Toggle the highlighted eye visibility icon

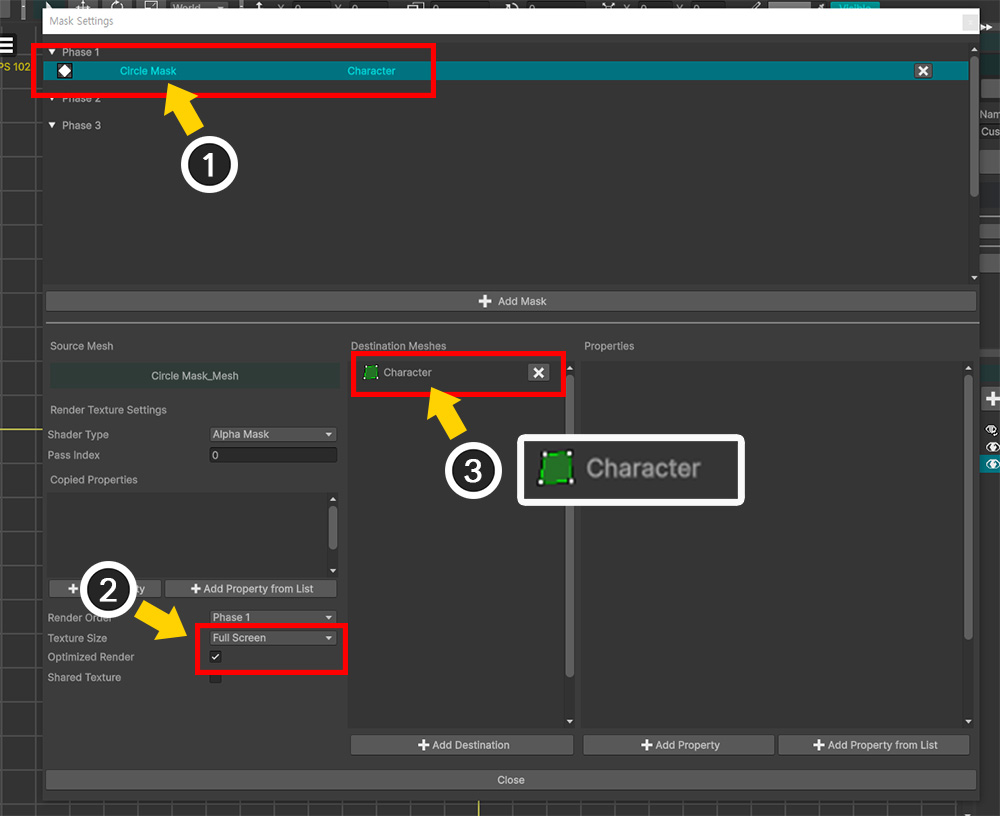(x=992, y=464)
